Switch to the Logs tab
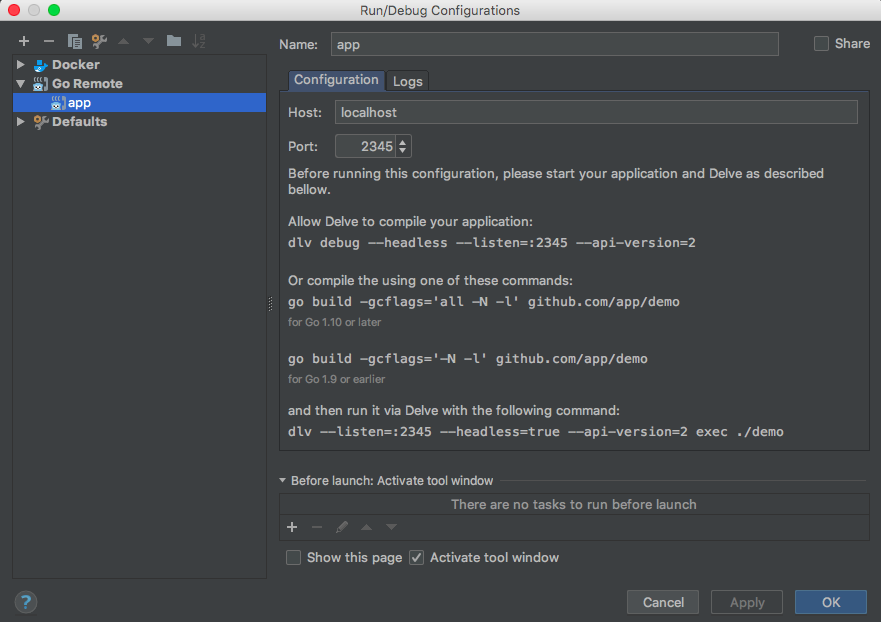The height and width of the screenshot is (622, 881). [407, 81]
